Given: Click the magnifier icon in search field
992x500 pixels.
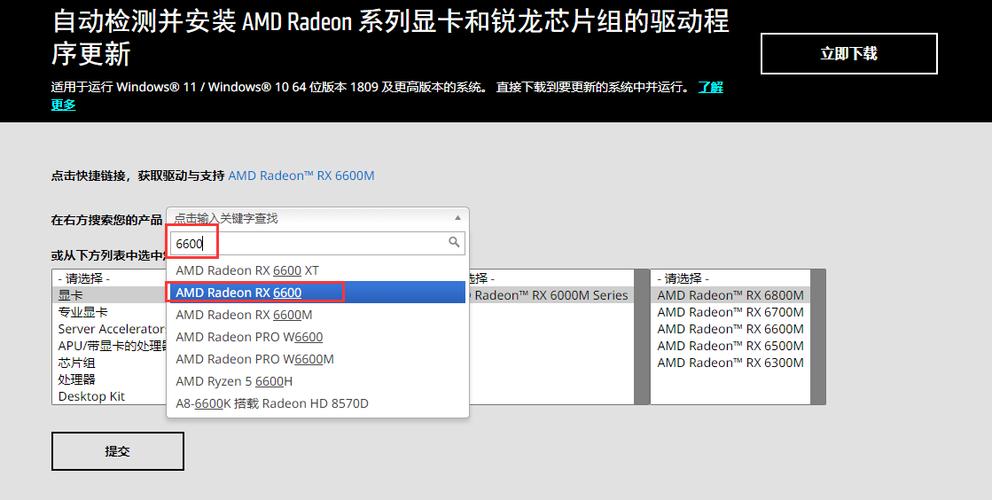Looking at the screenshot, I should 454,242.
